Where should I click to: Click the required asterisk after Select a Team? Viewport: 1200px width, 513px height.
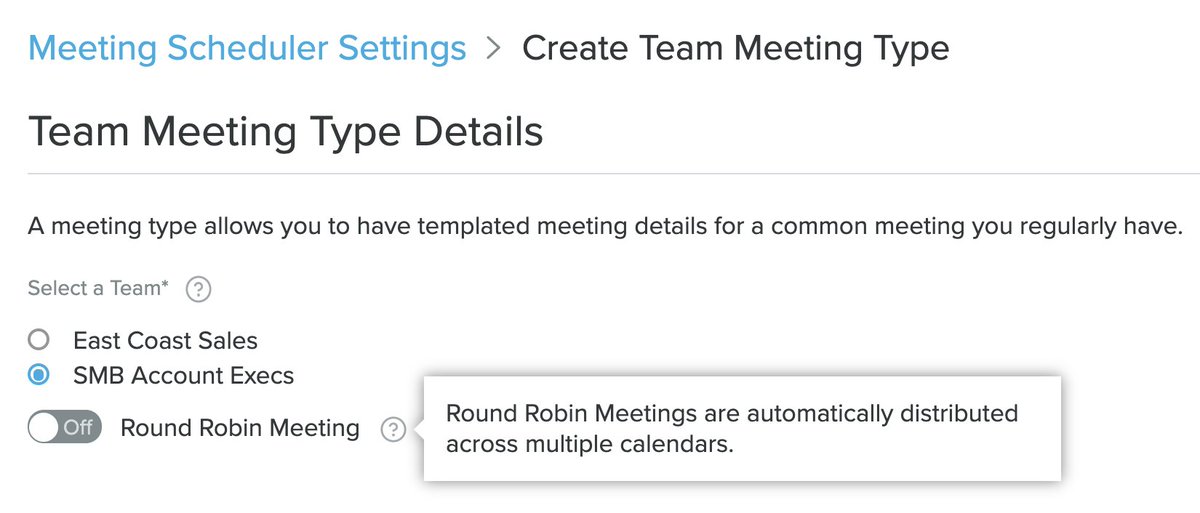coord(165,286)
